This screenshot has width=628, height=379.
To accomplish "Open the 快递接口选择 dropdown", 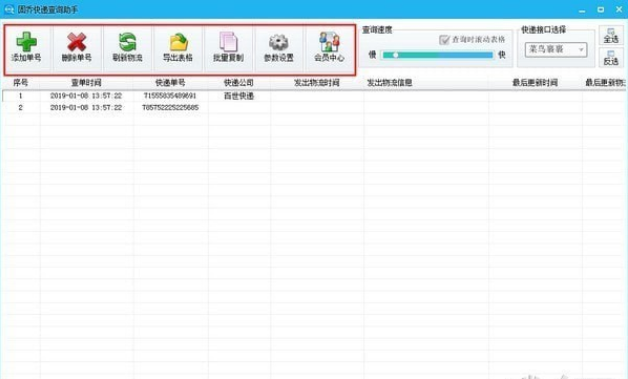I will pos(556,50).
